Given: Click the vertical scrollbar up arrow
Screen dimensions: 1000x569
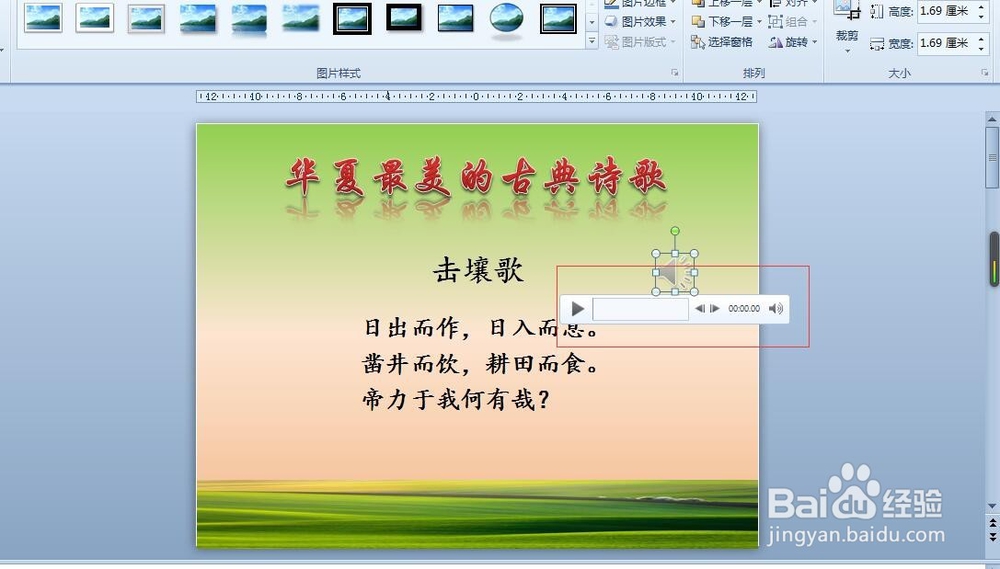Looking at the screenshot, I should pyautogui.click(x=992, y=119).
